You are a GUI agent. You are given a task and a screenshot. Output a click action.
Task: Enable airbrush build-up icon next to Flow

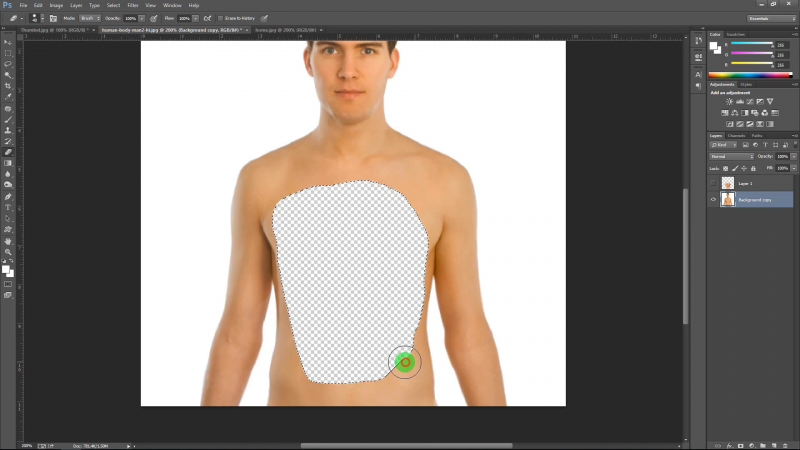click(x=207, y=18)
